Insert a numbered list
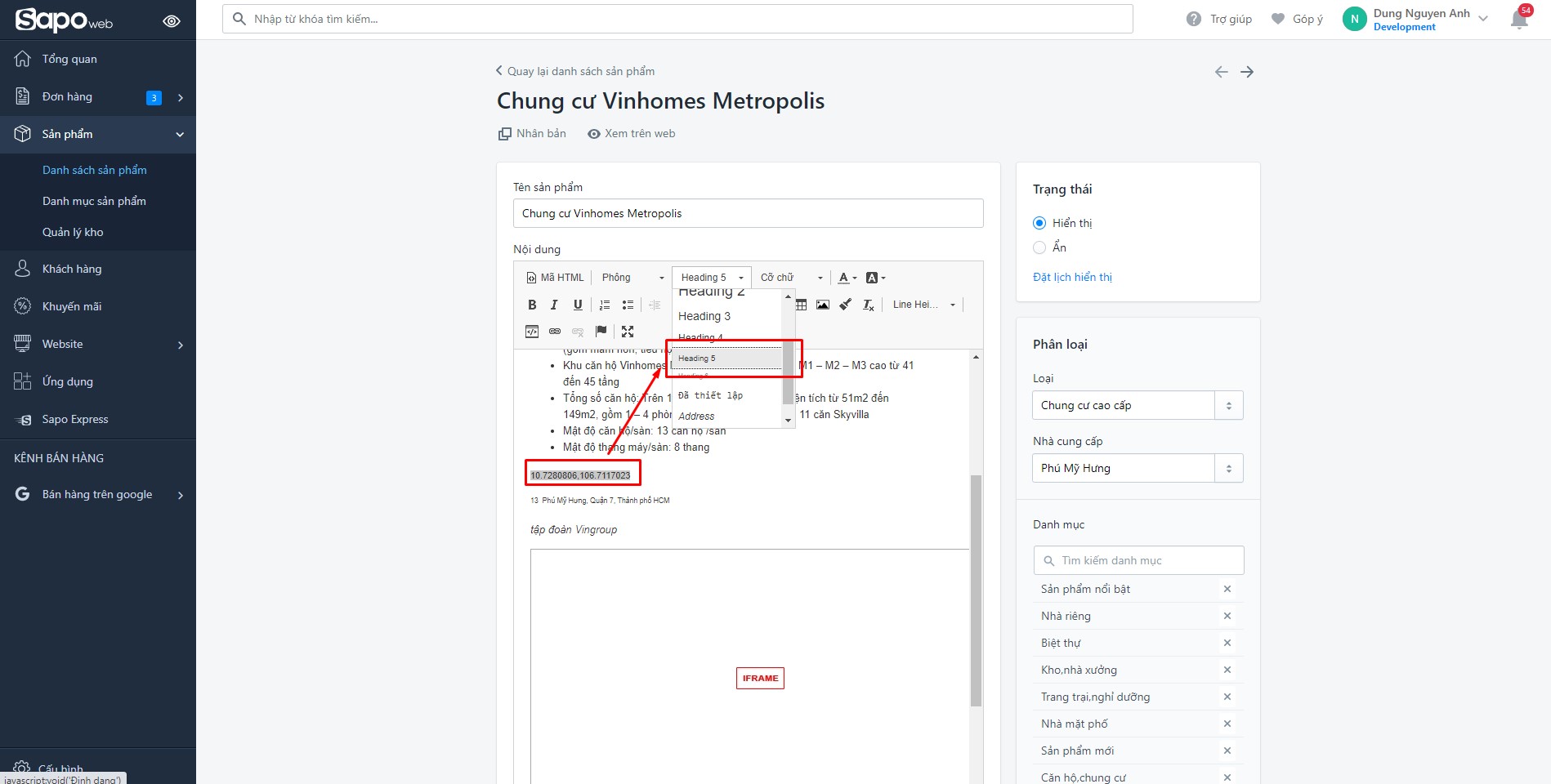The width and height of the screenshot is (1551, 784). [x=605, y=305]
